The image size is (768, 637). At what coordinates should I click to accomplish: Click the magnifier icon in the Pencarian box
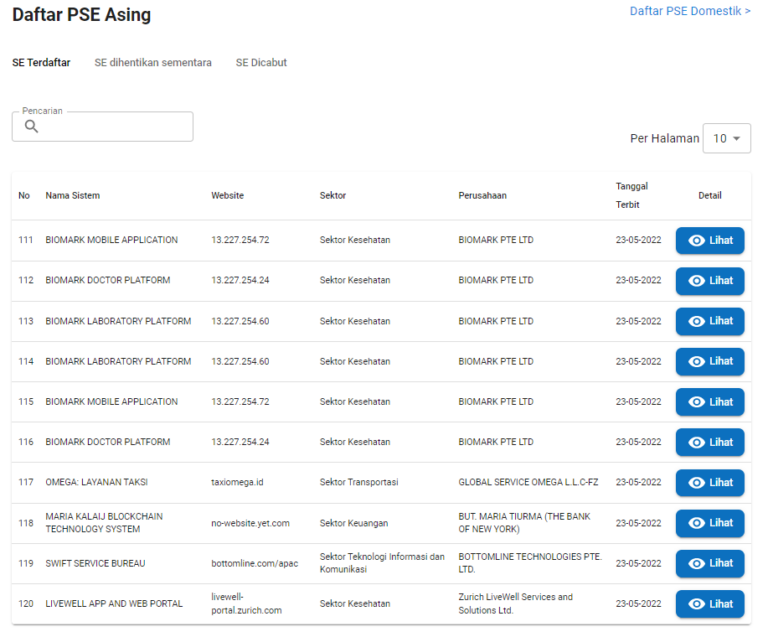click(x=31, y=127)
